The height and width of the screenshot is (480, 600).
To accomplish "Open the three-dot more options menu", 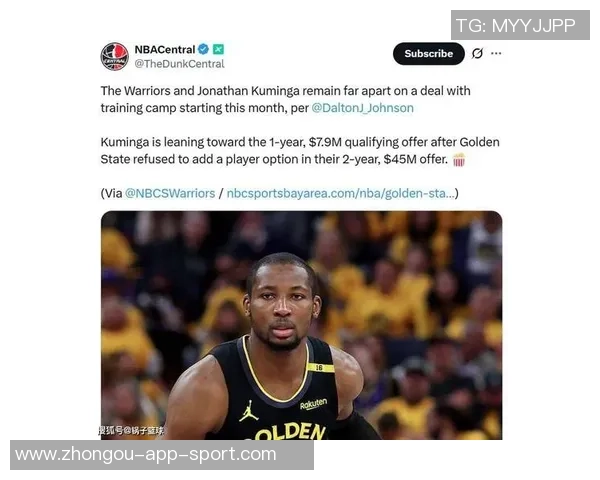I will click(496, 53).
